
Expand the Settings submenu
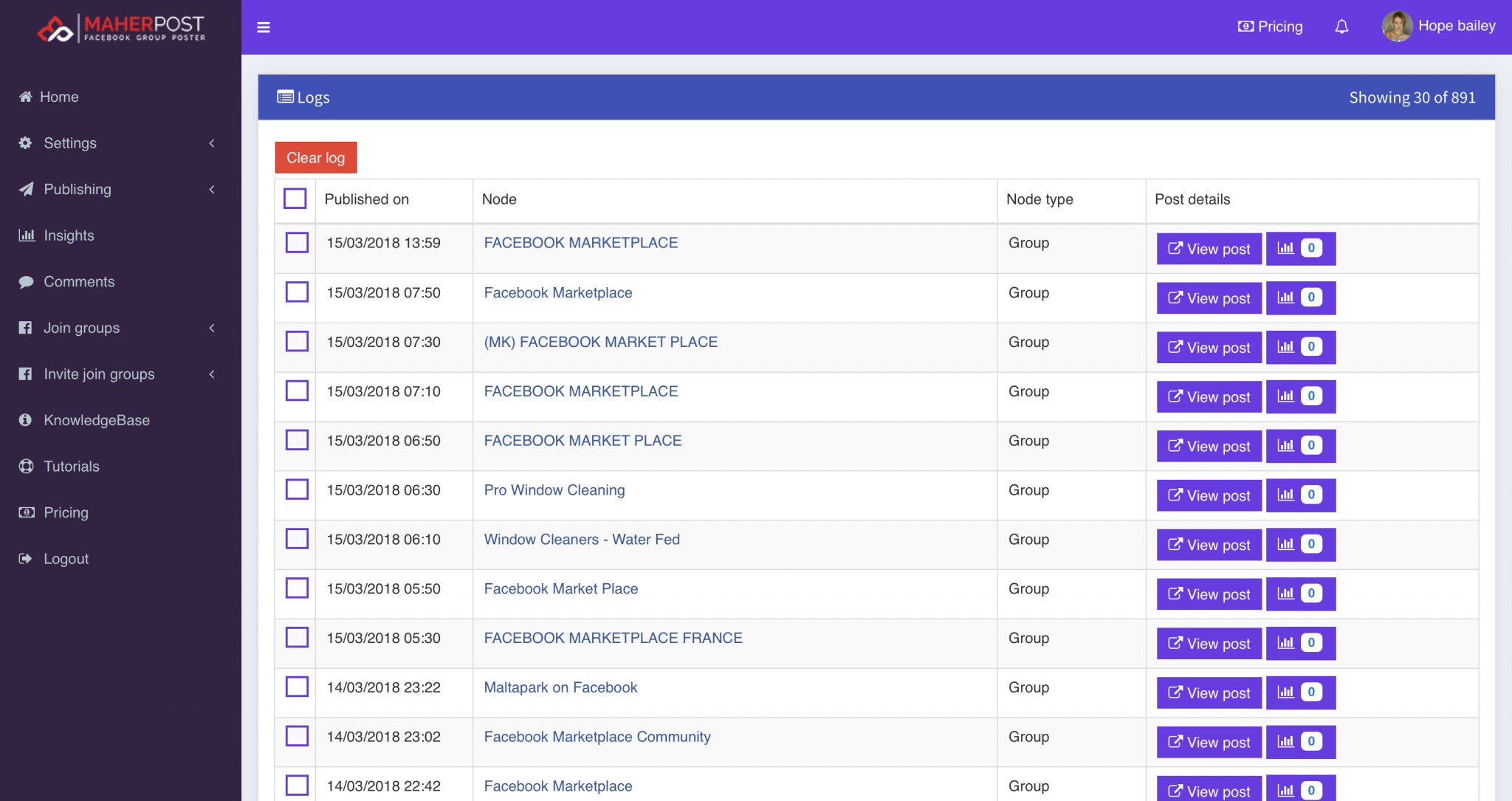(70, 142)
